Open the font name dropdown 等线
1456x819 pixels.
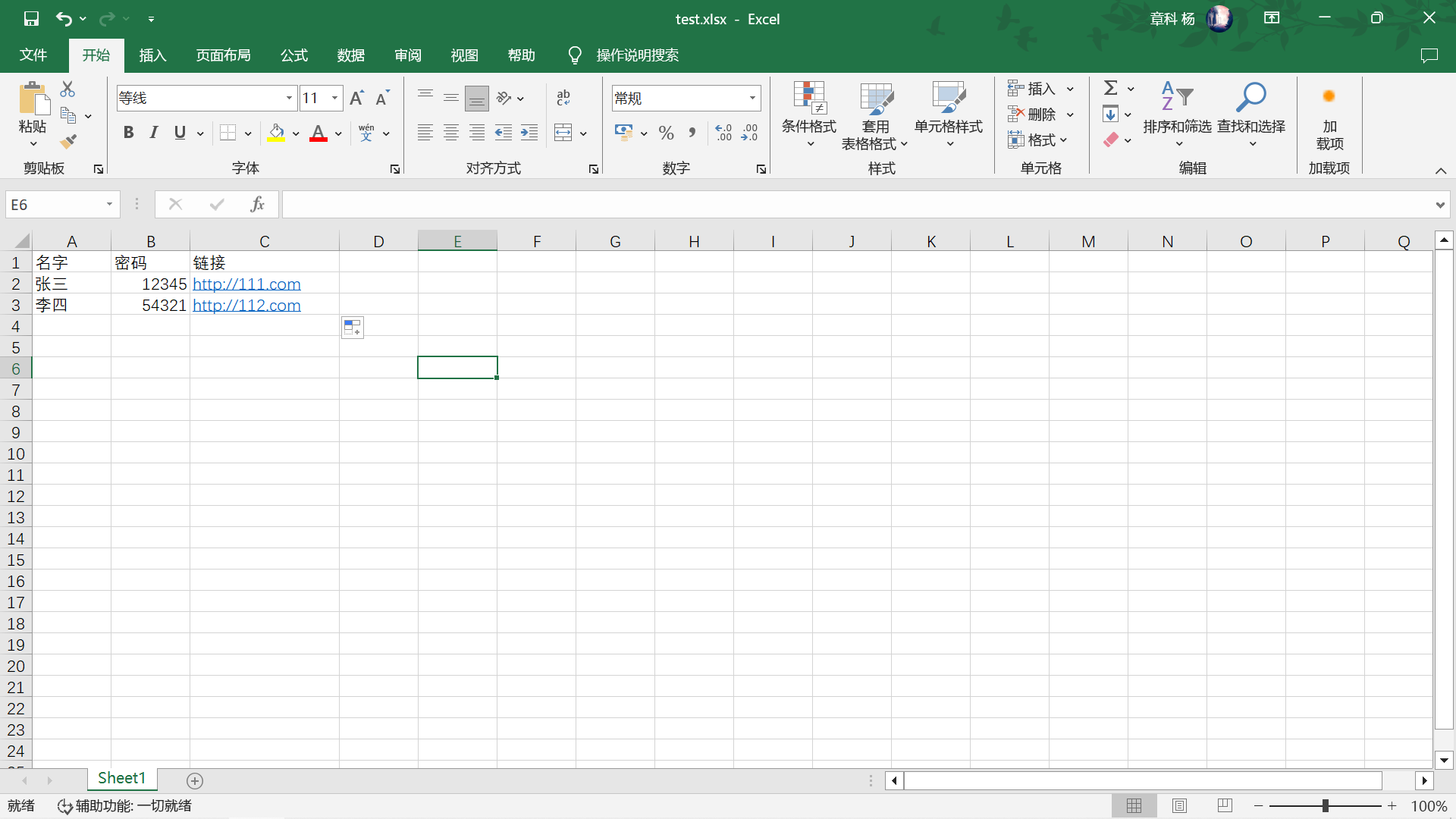pos(289,98)
